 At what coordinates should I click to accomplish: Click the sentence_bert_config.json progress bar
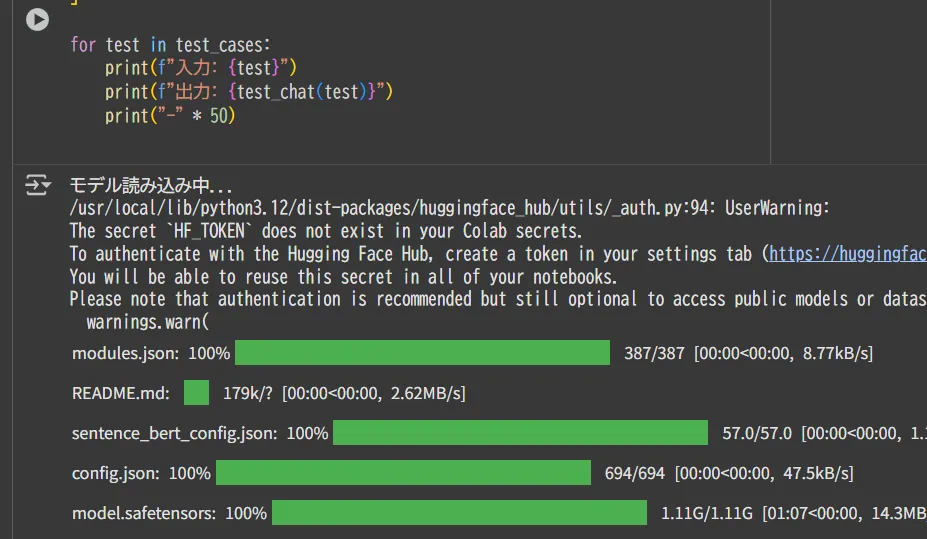(519, 433)
